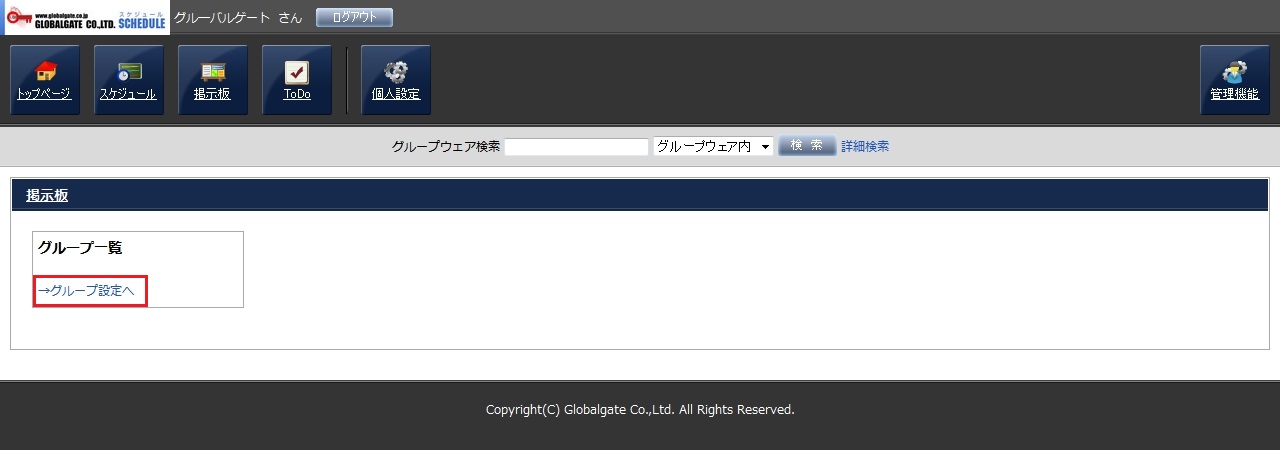Open 個人設定 gear icon

(395, 80)
